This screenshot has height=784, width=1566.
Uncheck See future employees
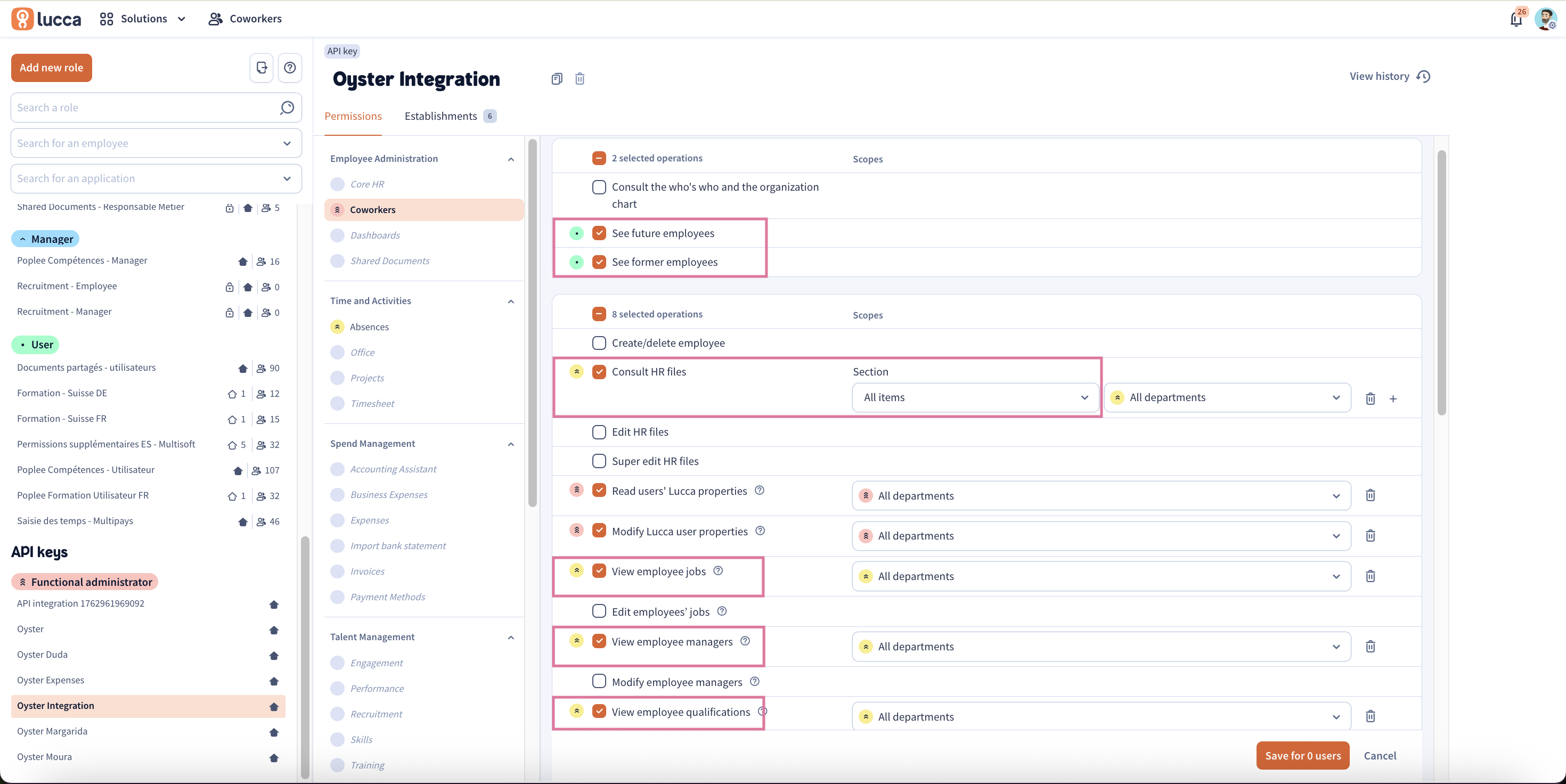[599, 233]
